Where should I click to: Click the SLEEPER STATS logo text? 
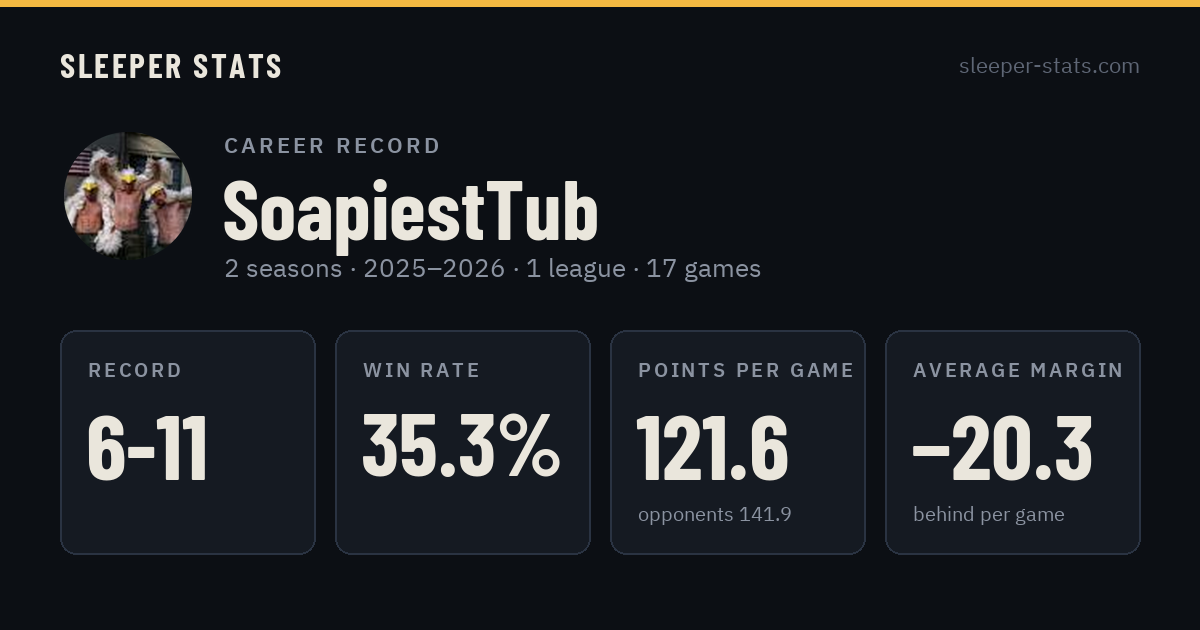(171, 66)
